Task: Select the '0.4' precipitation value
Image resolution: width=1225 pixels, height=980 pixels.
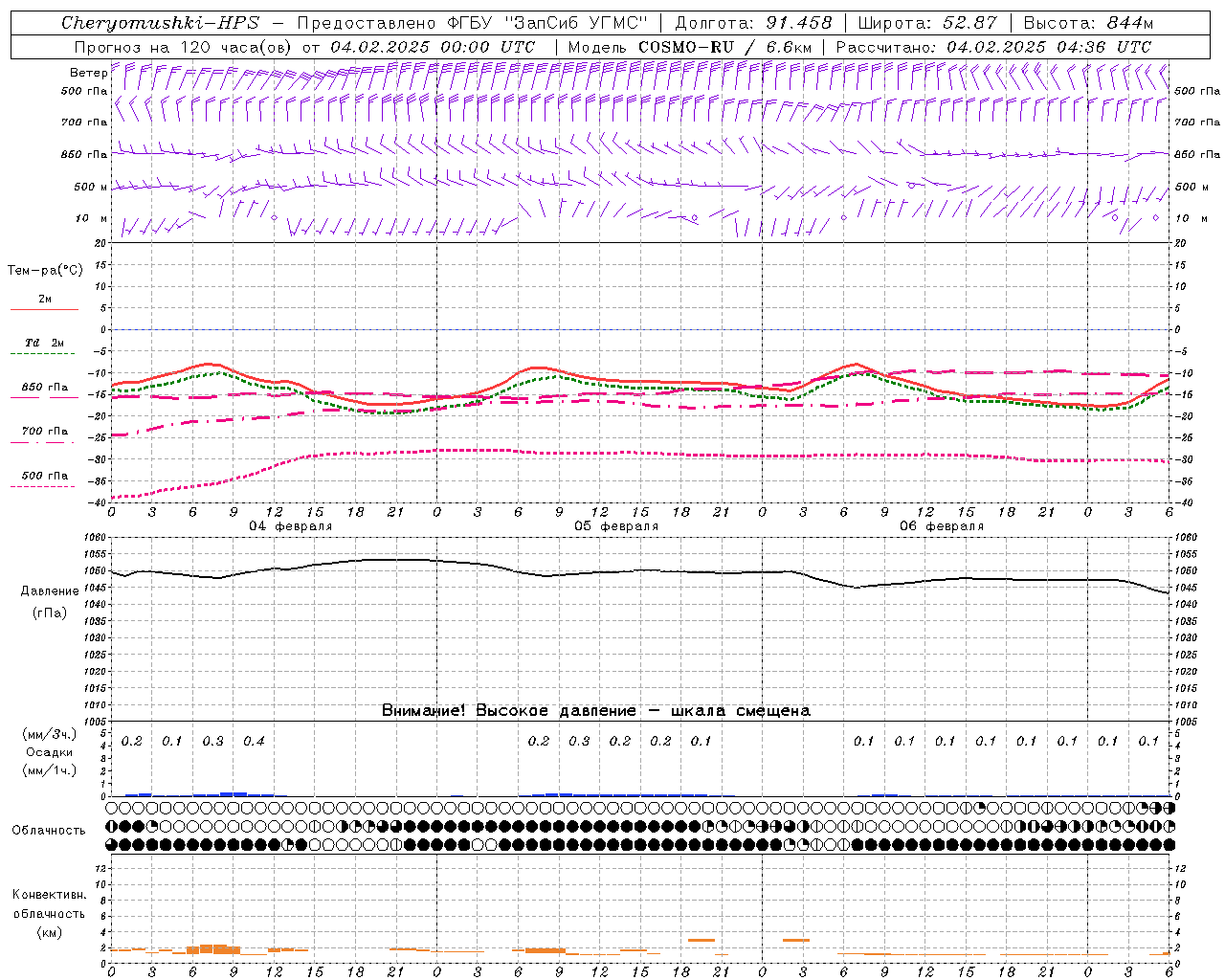Action: point(254,741)
